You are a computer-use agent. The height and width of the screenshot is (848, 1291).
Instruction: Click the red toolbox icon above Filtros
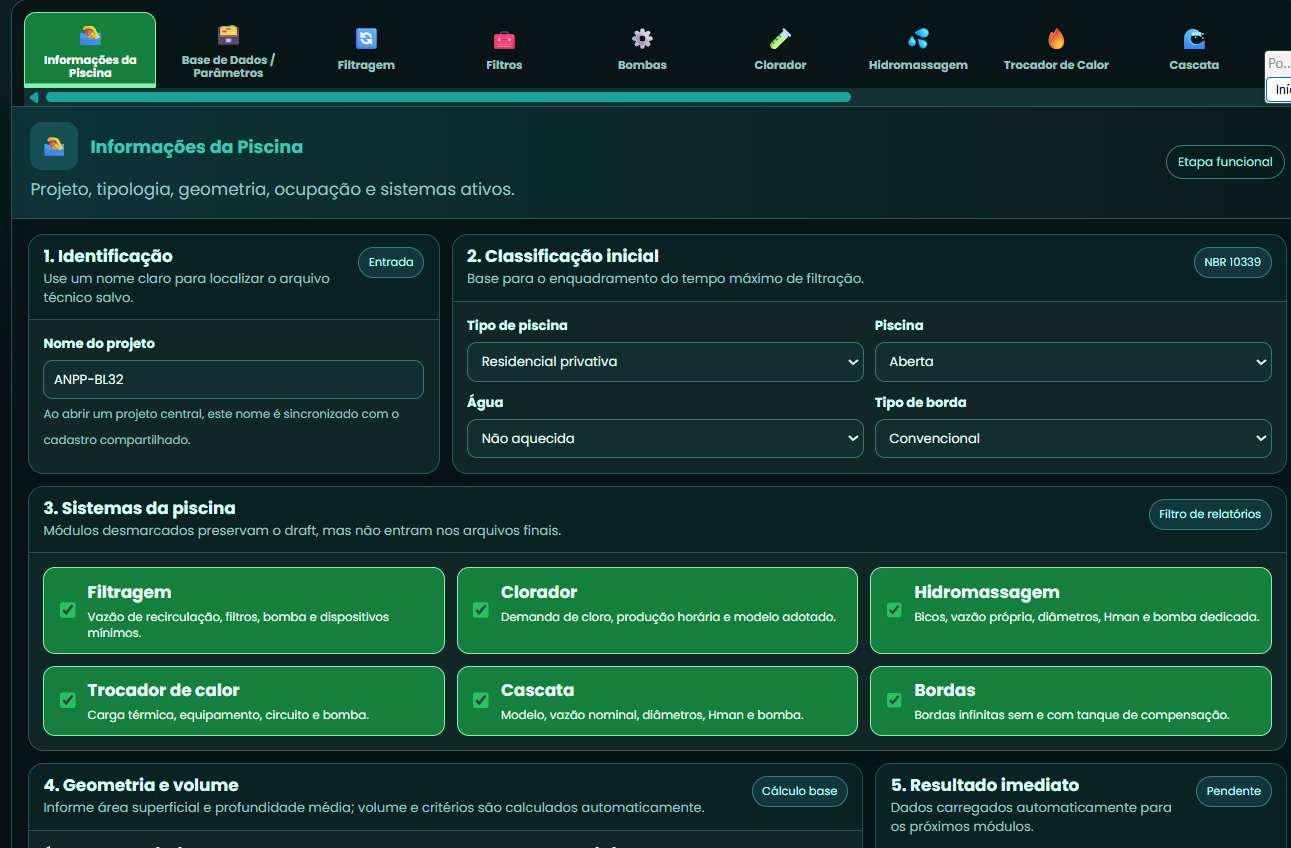tap(504, 39)
